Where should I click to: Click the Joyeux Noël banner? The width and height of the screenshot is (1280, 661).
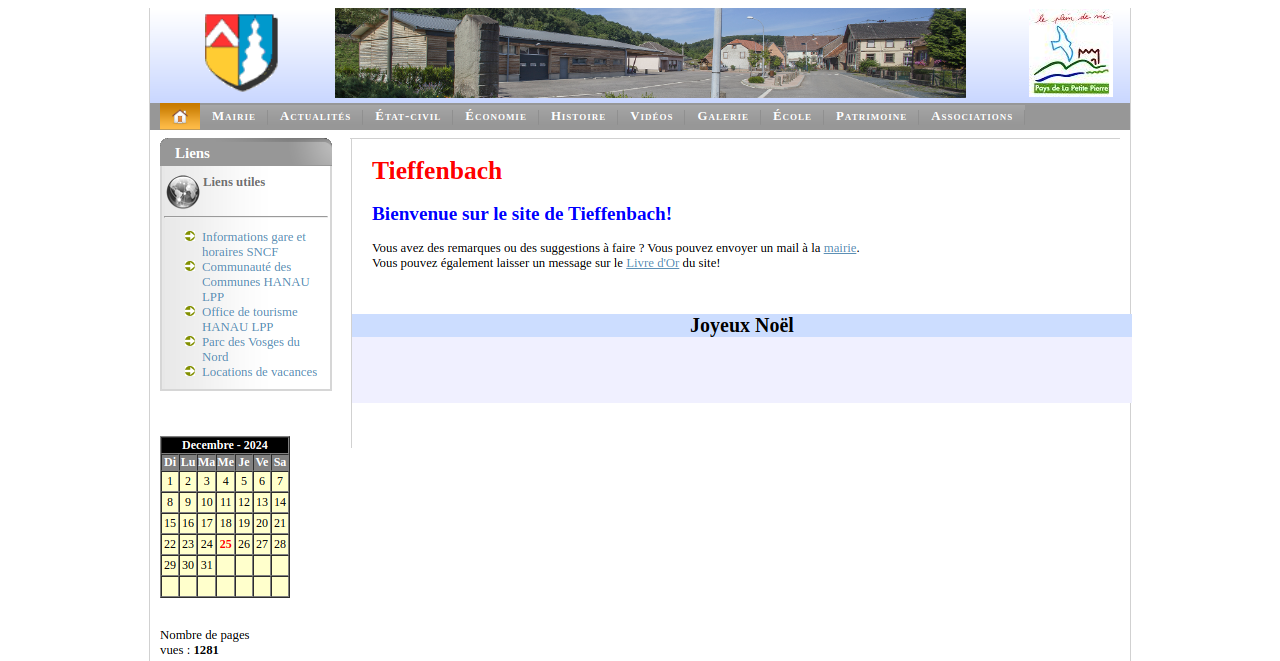coord(742,325)
